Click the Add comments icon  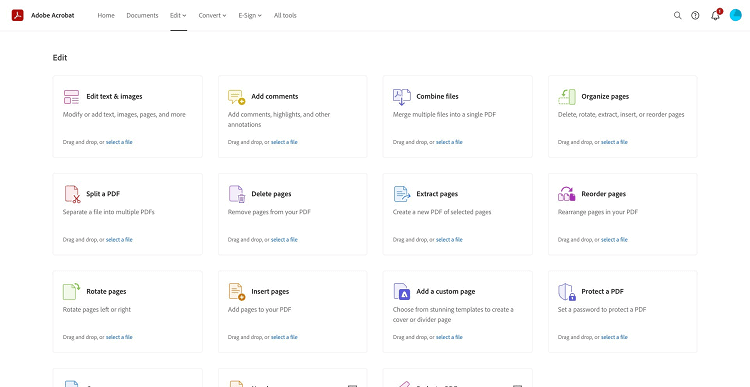click(x=236, y=97)
